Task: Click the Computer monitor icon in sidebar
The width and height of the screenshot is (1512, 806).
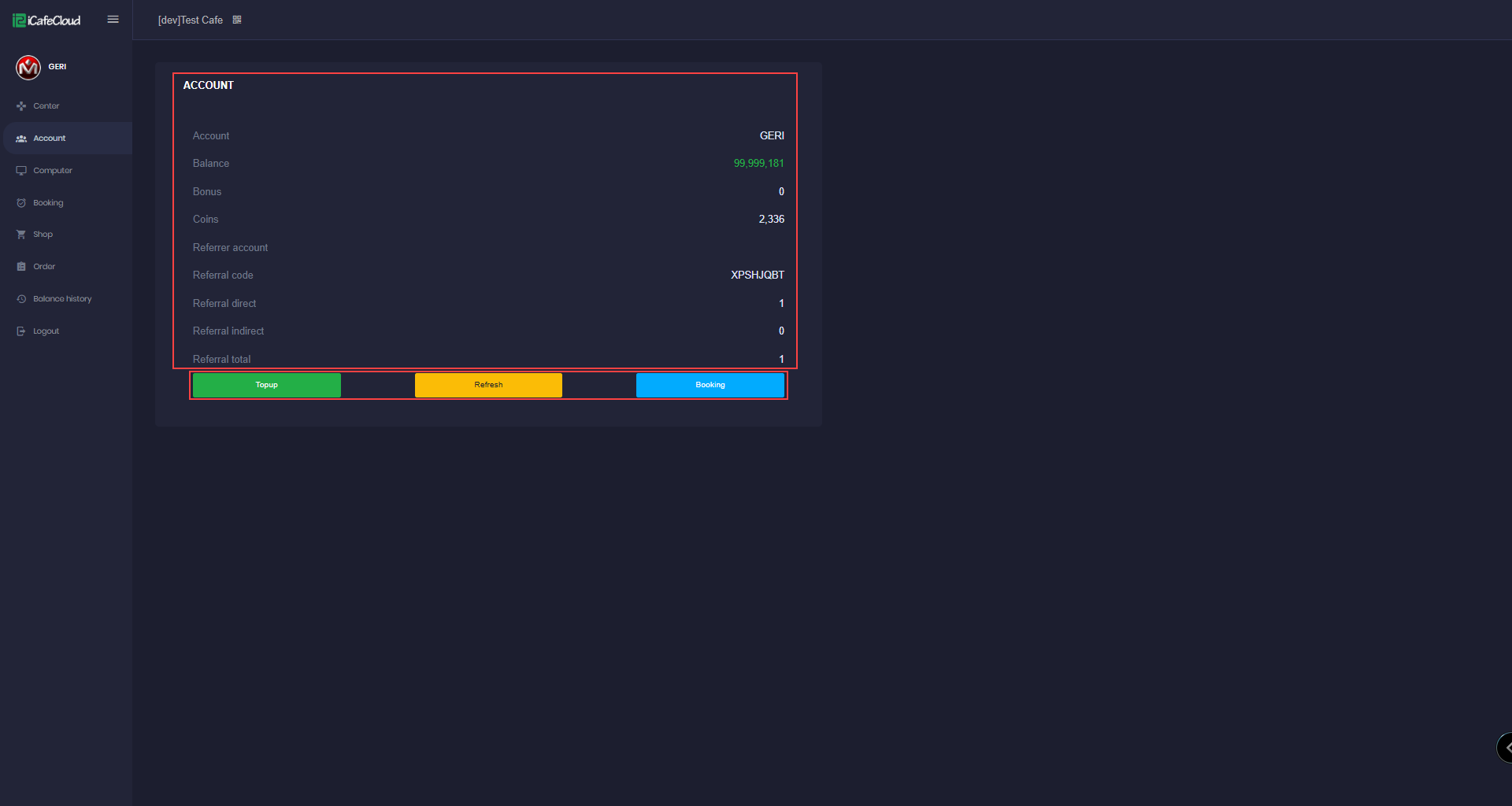Action: (x=21, y=171)
